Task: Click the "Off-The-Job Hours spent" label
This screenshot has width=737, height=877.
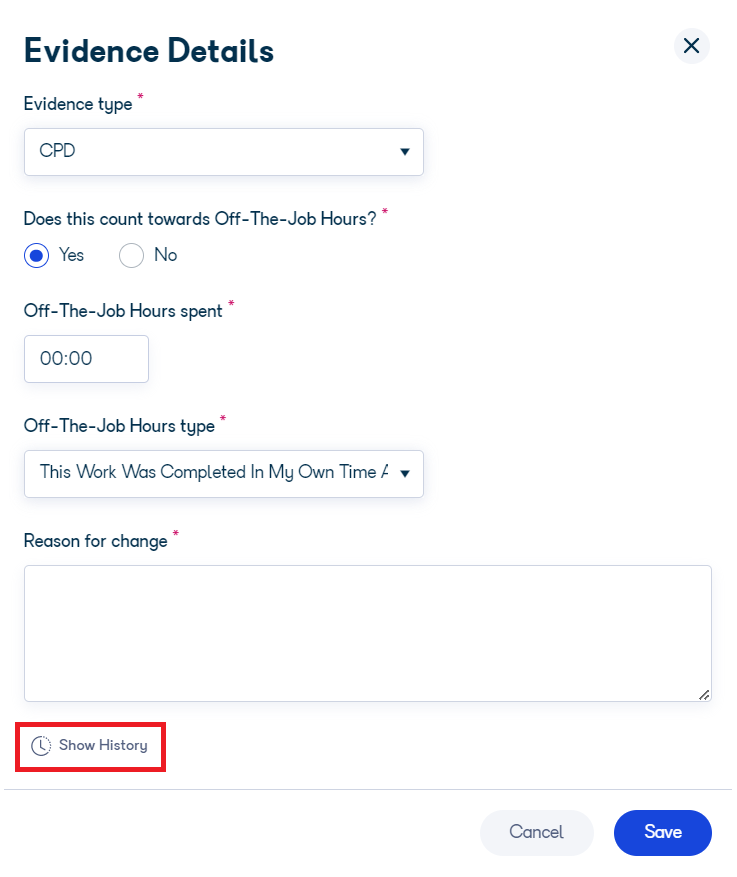Action: point(123,311)
